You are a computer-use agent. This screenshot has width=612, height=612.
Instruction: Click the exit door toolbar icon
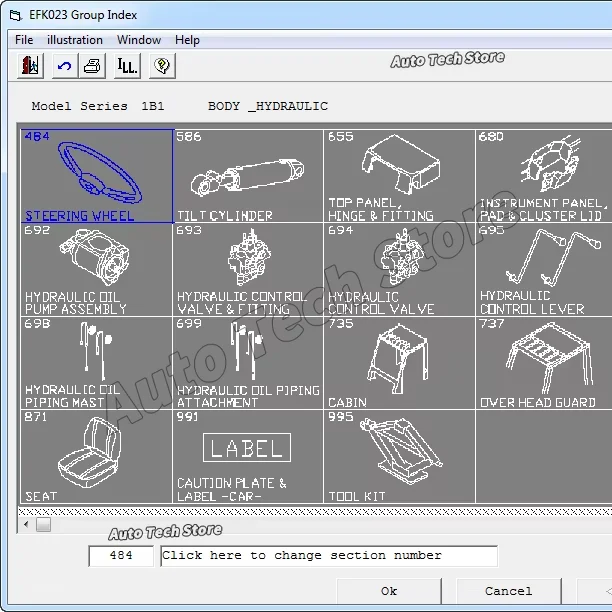point(30,66)
